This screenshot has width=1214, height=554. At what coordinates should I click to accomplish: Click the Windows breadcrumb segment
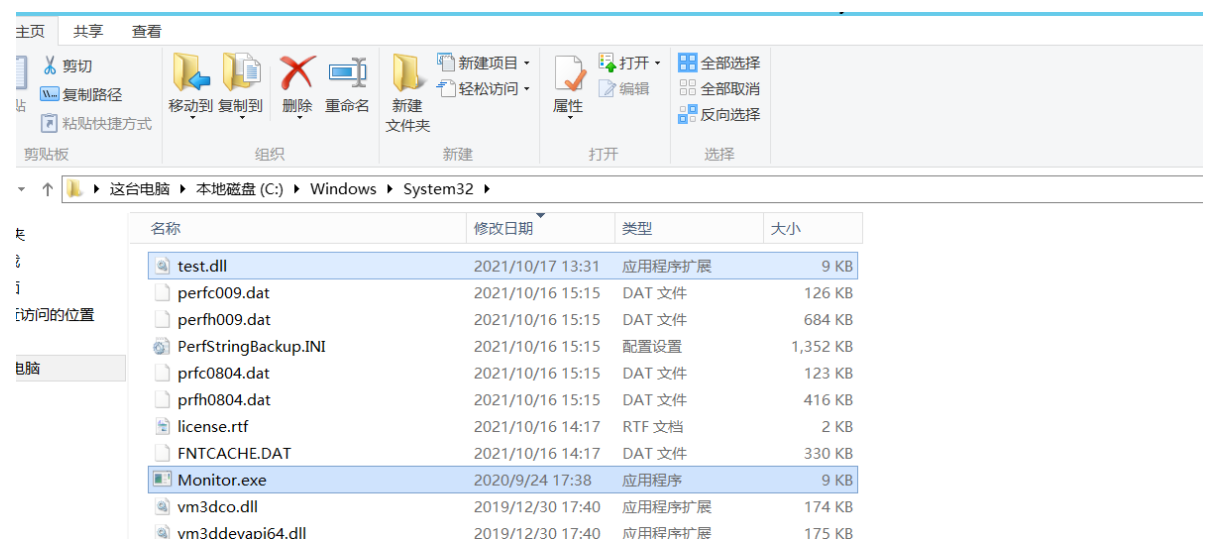pos(343,189)
